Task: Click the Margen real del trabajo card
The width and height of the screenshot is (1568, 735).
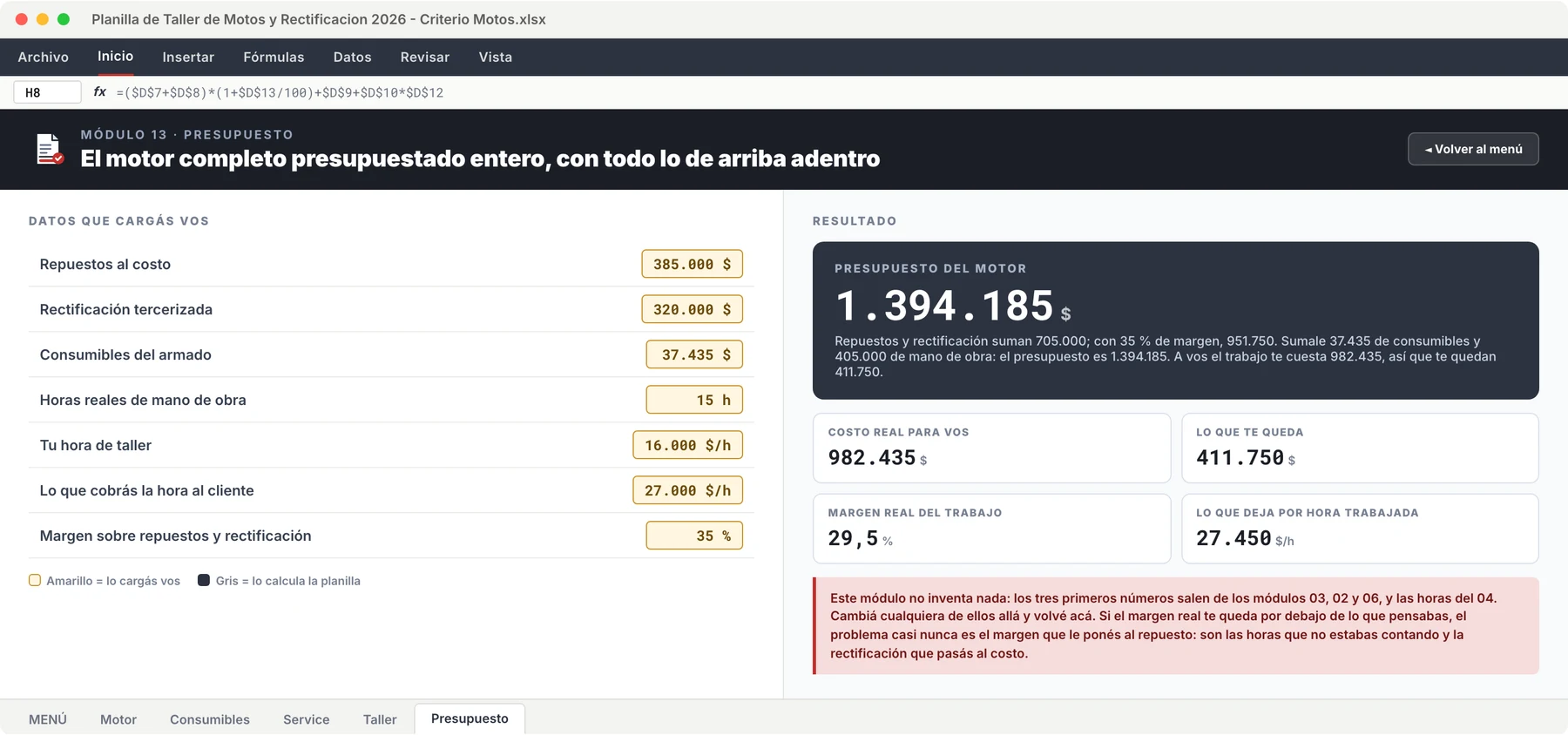Action: coord(991,529)
